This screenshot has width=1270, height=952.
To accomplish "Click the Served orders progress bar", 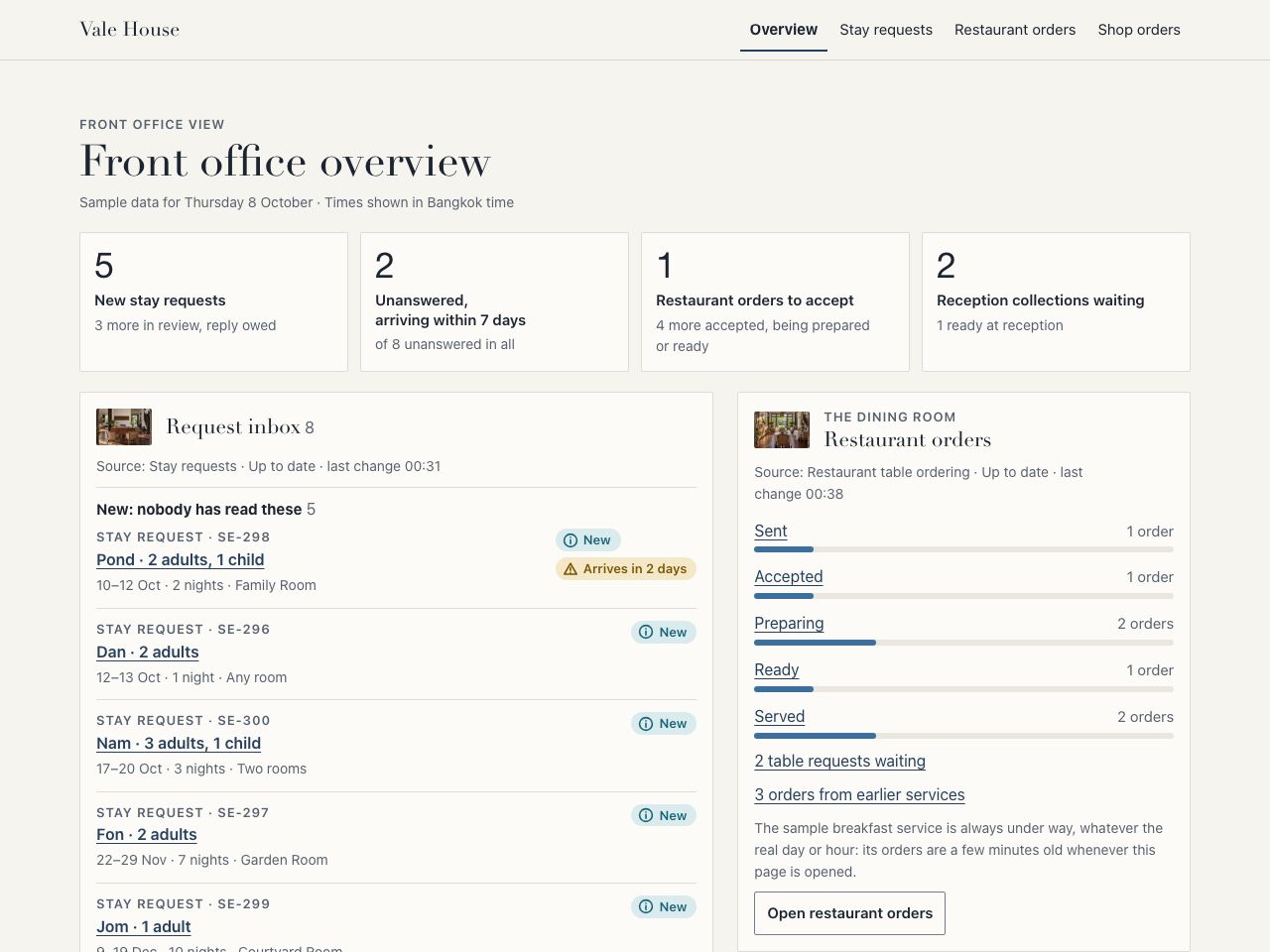I will (963, 736).
